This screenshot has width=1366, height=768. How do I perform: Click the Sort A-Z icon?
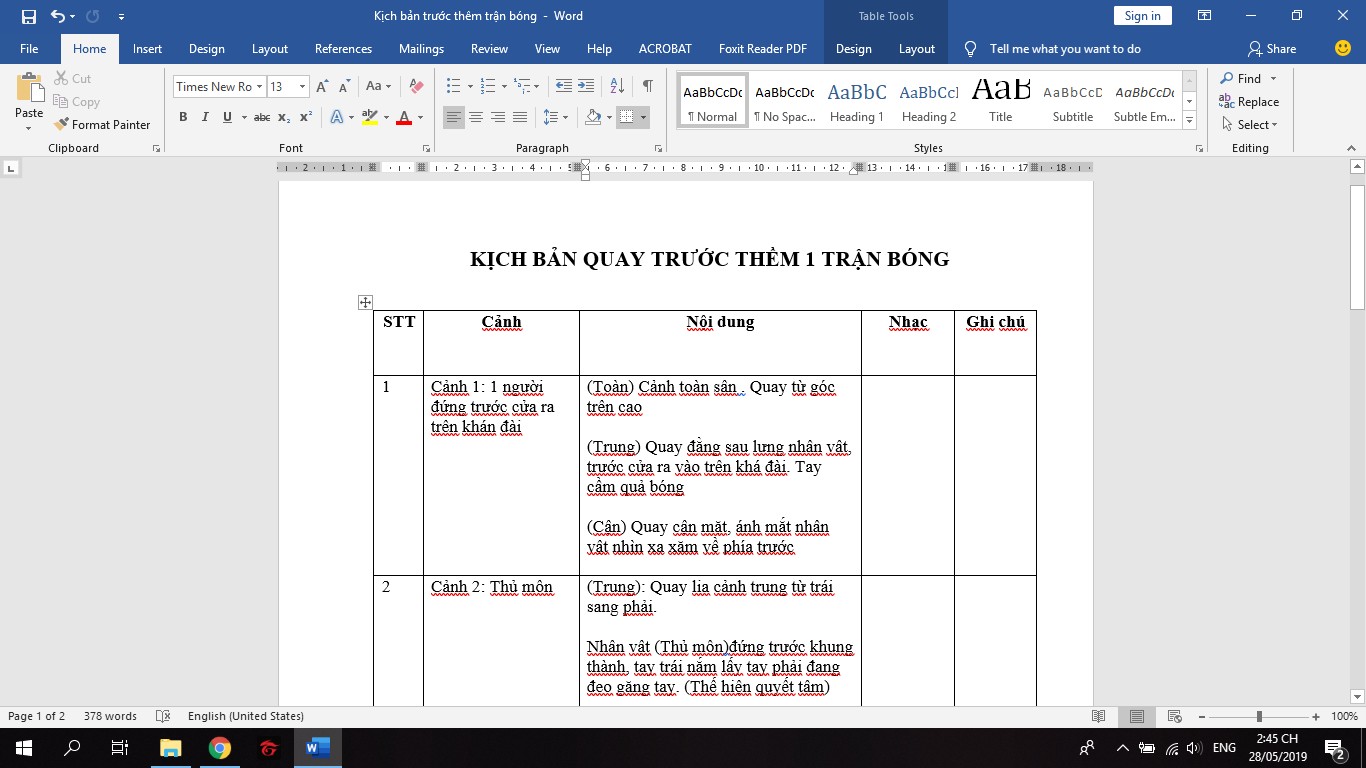point(617,86)
